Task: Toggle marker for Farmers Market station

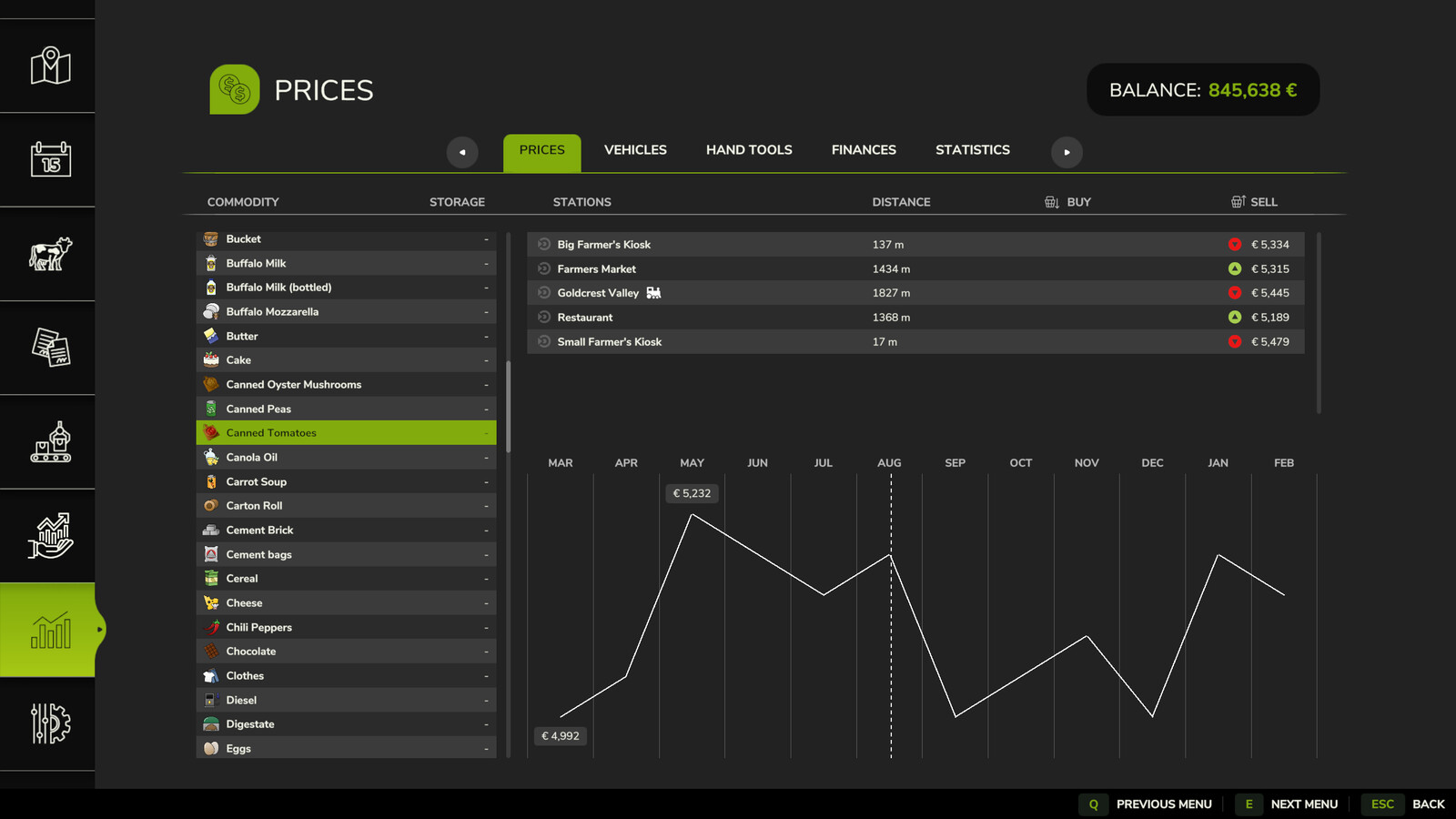Action: click(x=544, y=268)
